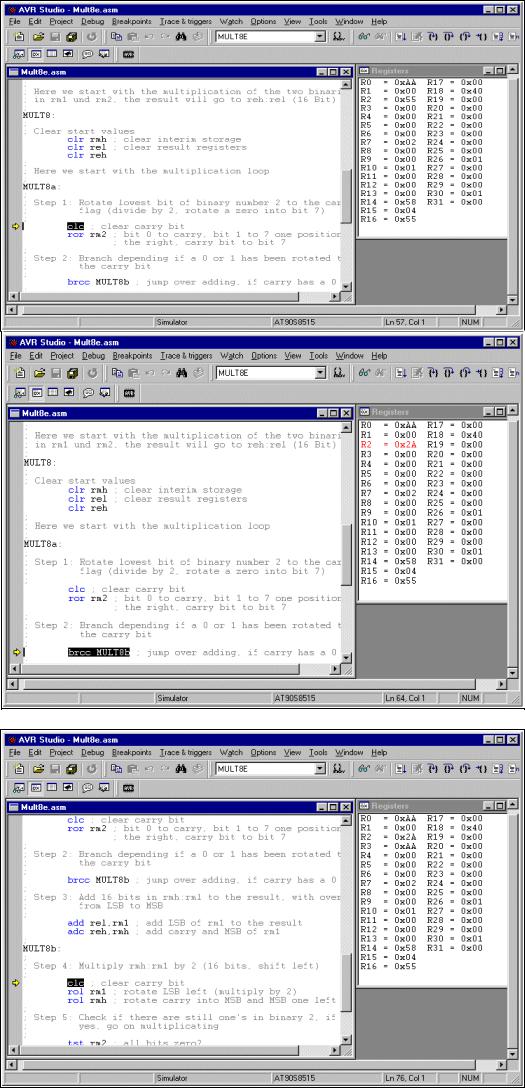This screenshot has width=525, height=1088.
Task: Open Options menu in bottom AVR Studio window
Action: [264, 752]
